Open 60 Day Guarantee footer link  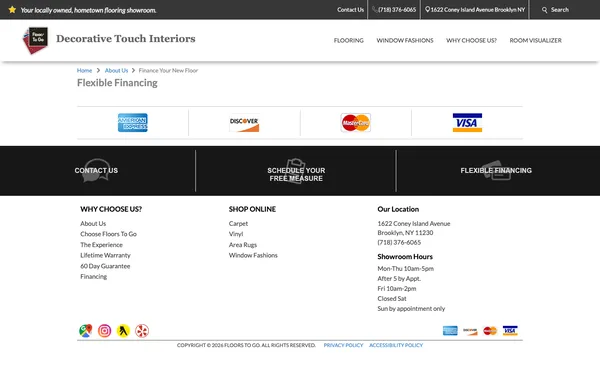[x=105, y=266]
